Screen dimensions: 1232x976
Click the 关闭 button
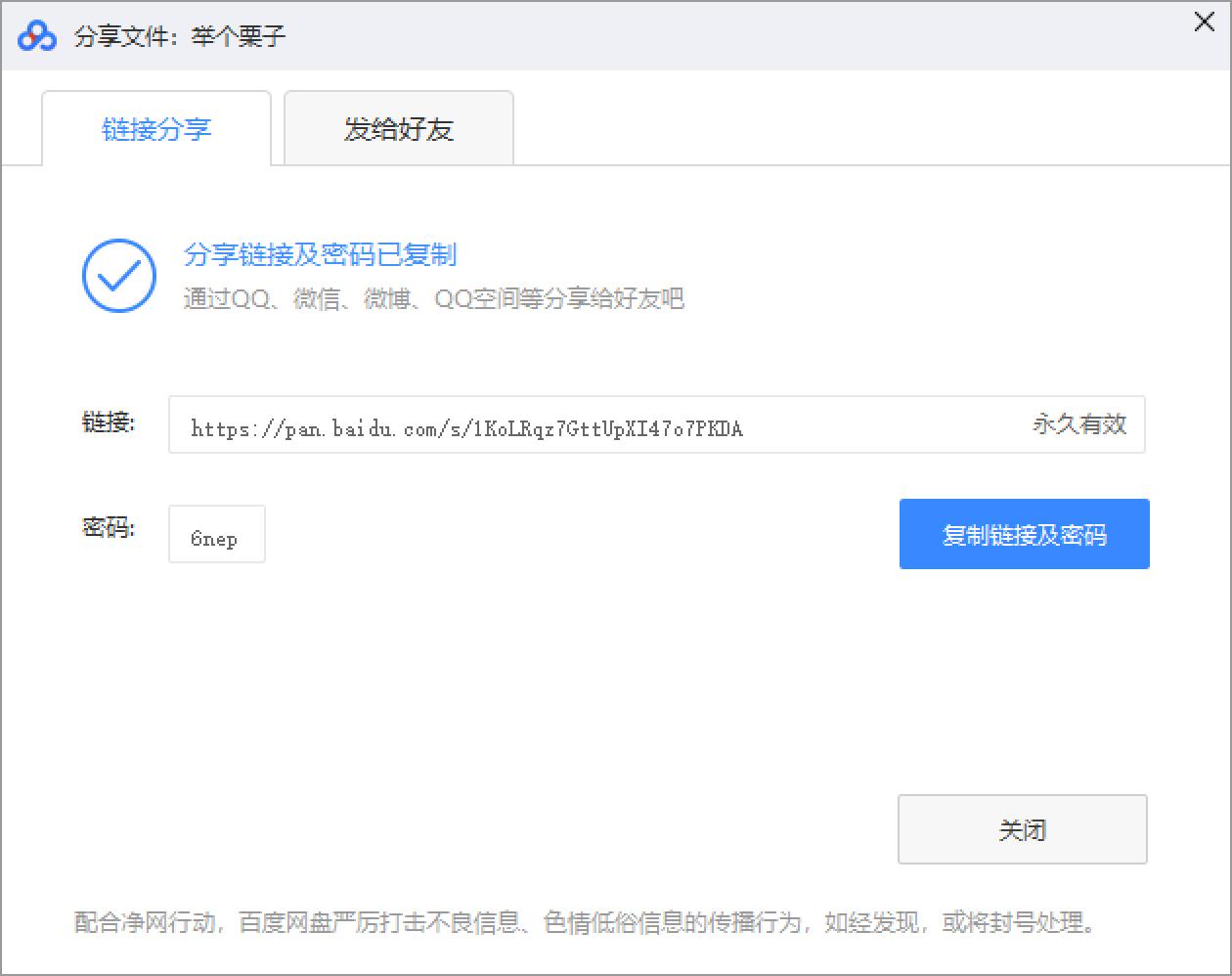click(1023, 829)
